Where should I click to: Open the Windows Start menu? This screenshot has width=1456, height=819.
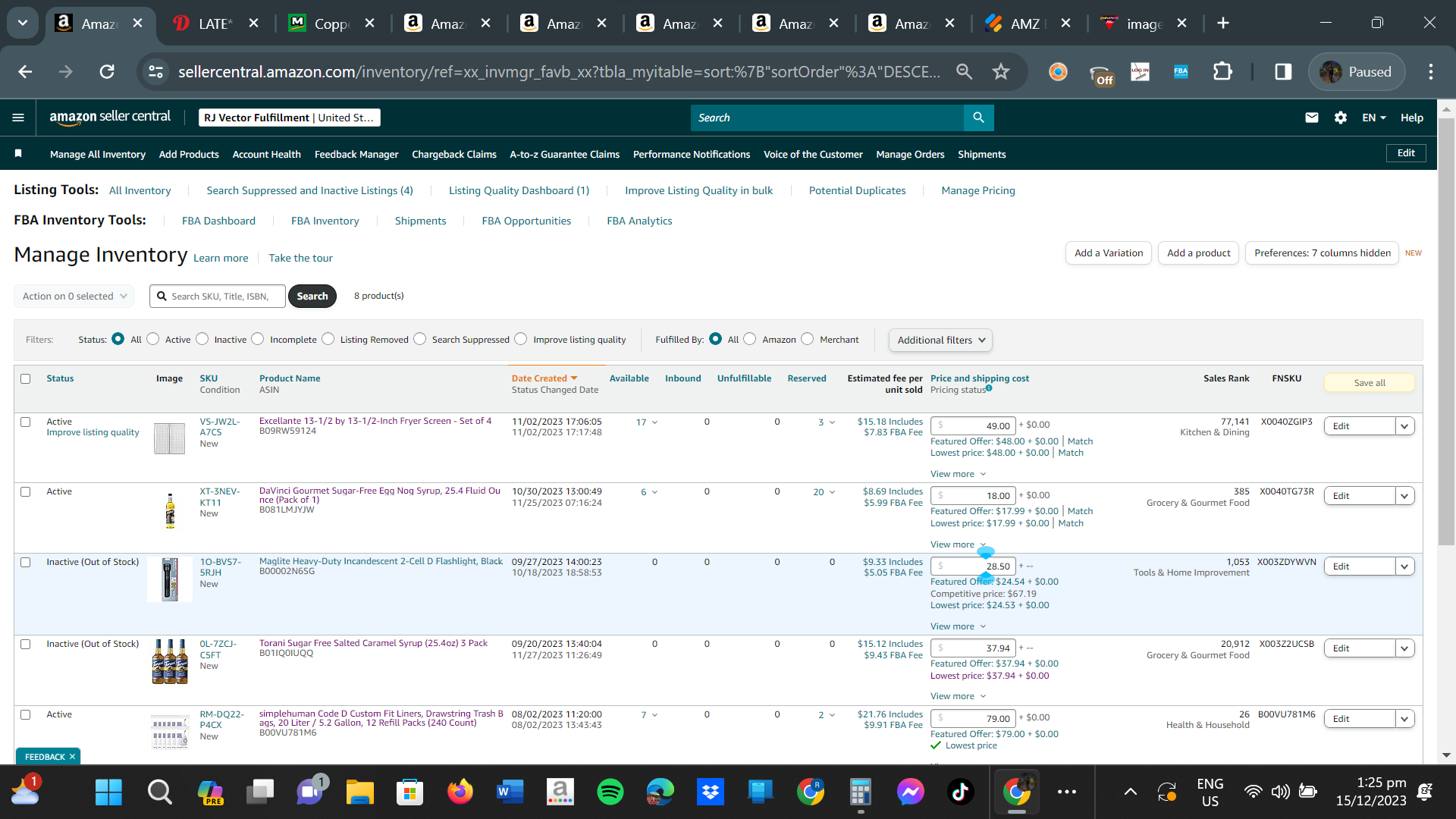[108, 792]
